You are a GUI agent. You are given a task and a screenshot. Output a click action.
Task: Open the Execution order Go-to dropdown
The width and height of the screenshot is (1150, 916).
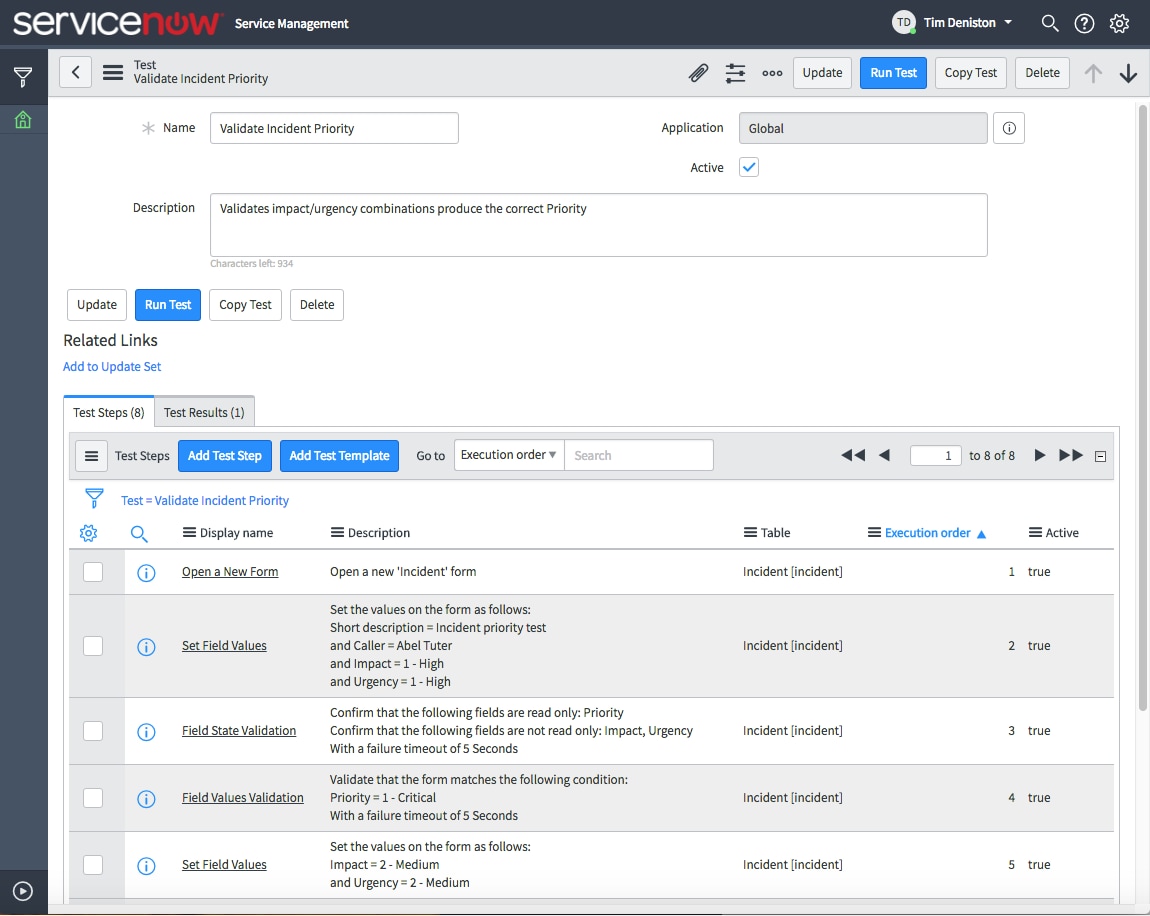(x=508, y=455)
